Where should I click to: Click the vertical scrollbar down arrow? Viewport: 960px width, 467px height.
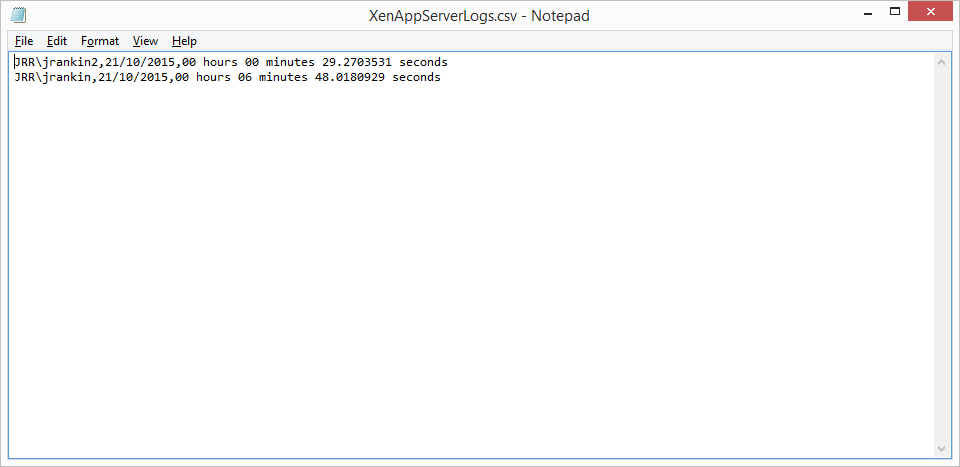pos(942,449)
